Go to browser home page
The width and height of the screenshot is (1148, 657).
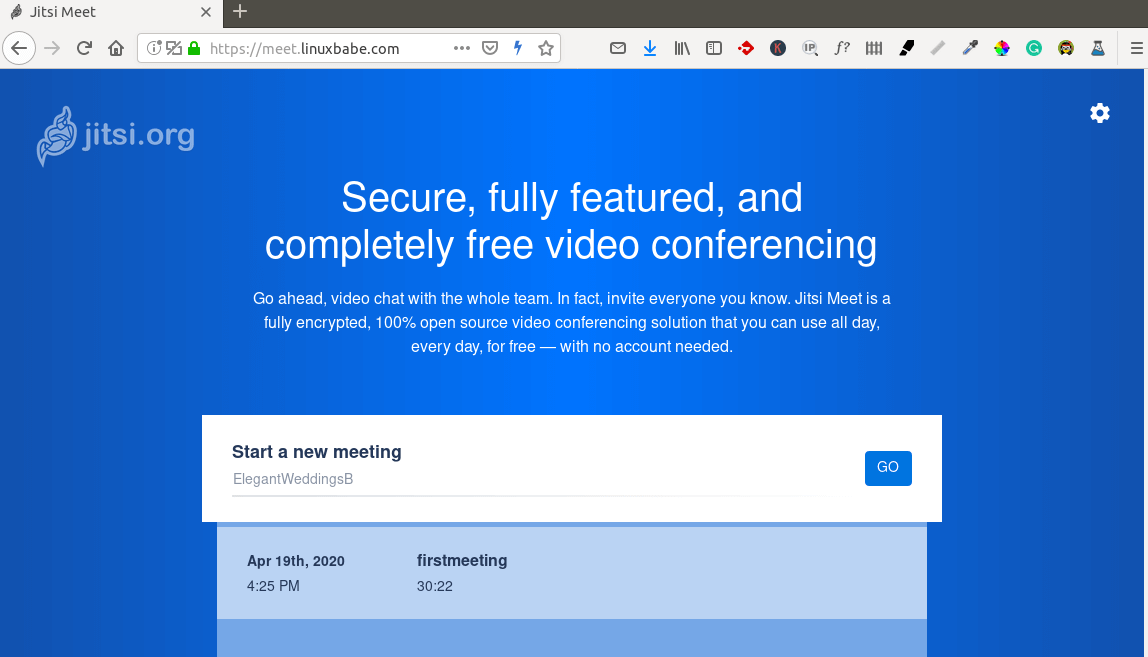click(x=116, y=48)
